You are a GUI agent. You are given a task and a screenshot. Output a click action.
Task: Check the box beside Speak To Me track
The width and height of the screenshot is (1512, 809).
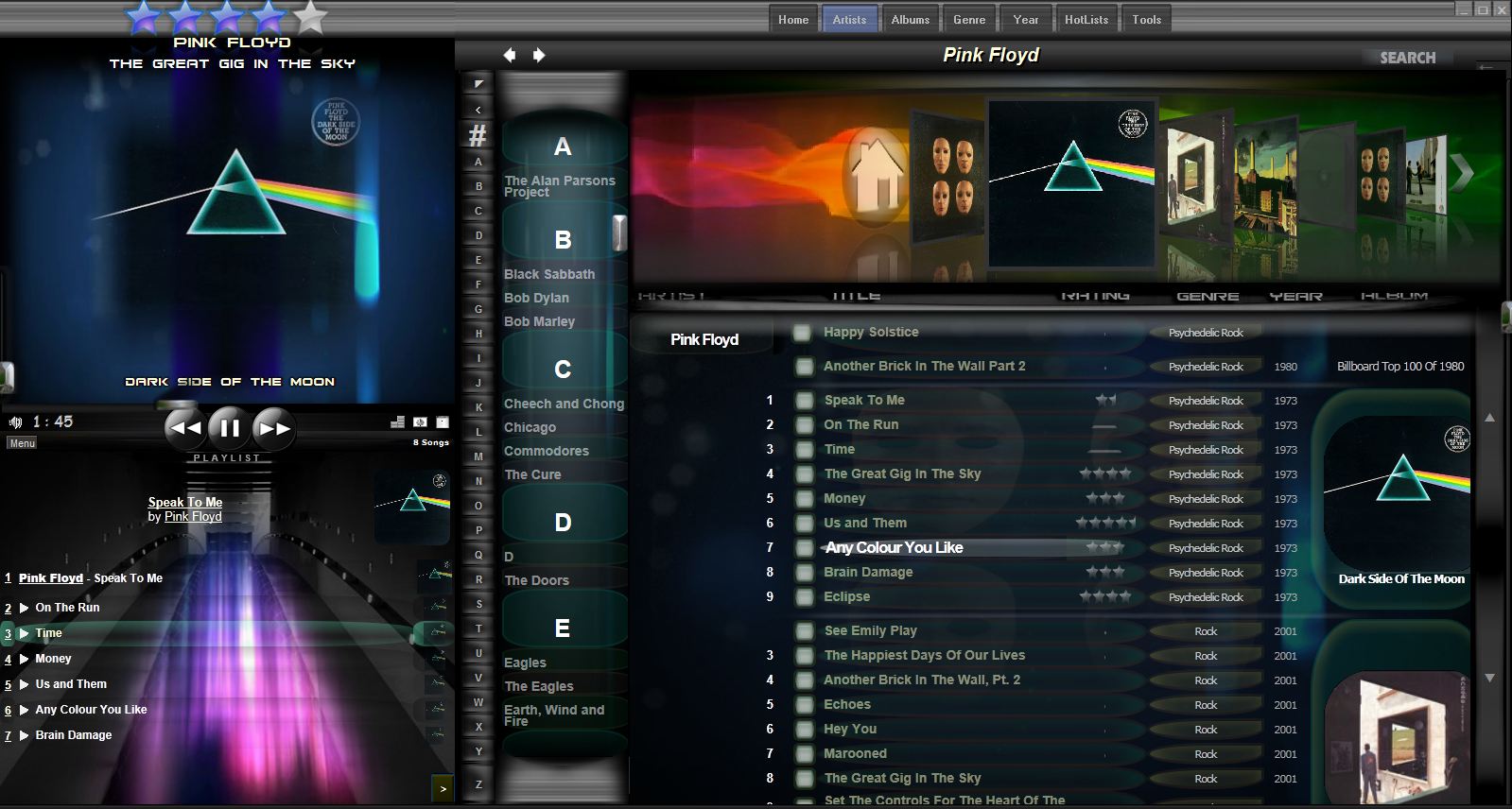tap(804, 401)
